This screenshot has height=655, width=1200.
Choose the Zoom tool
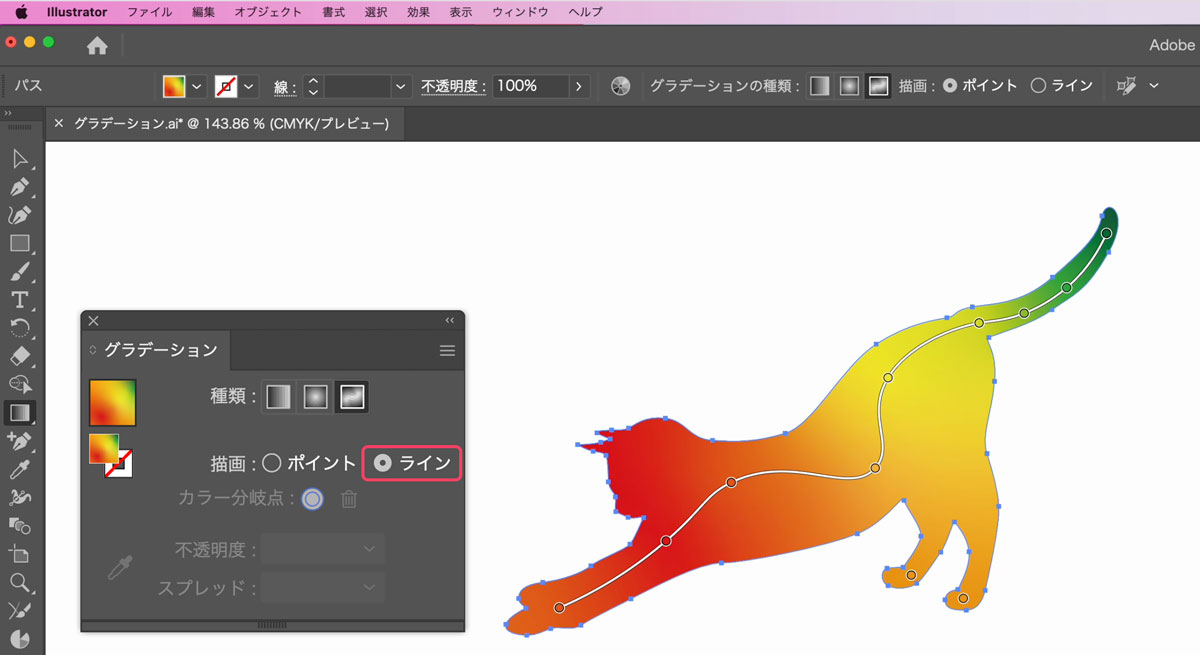click(x=20, y=581)
